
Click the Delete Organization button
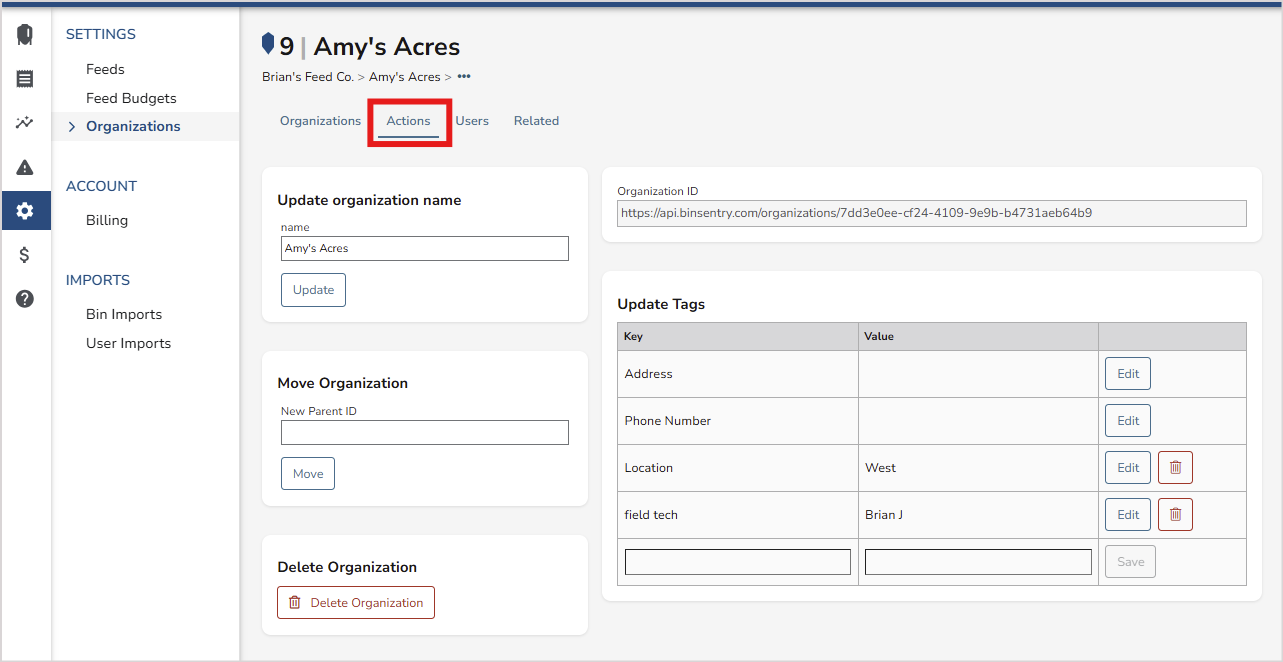356,602
